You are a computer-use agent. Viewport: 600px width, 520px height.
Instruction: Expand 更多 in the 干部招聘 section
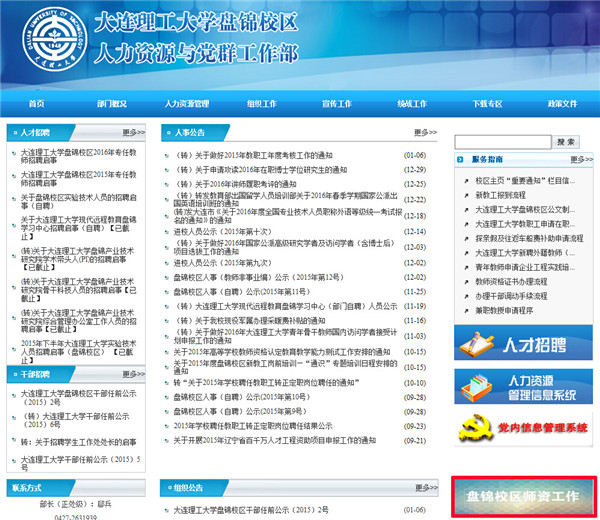(135, 373)
